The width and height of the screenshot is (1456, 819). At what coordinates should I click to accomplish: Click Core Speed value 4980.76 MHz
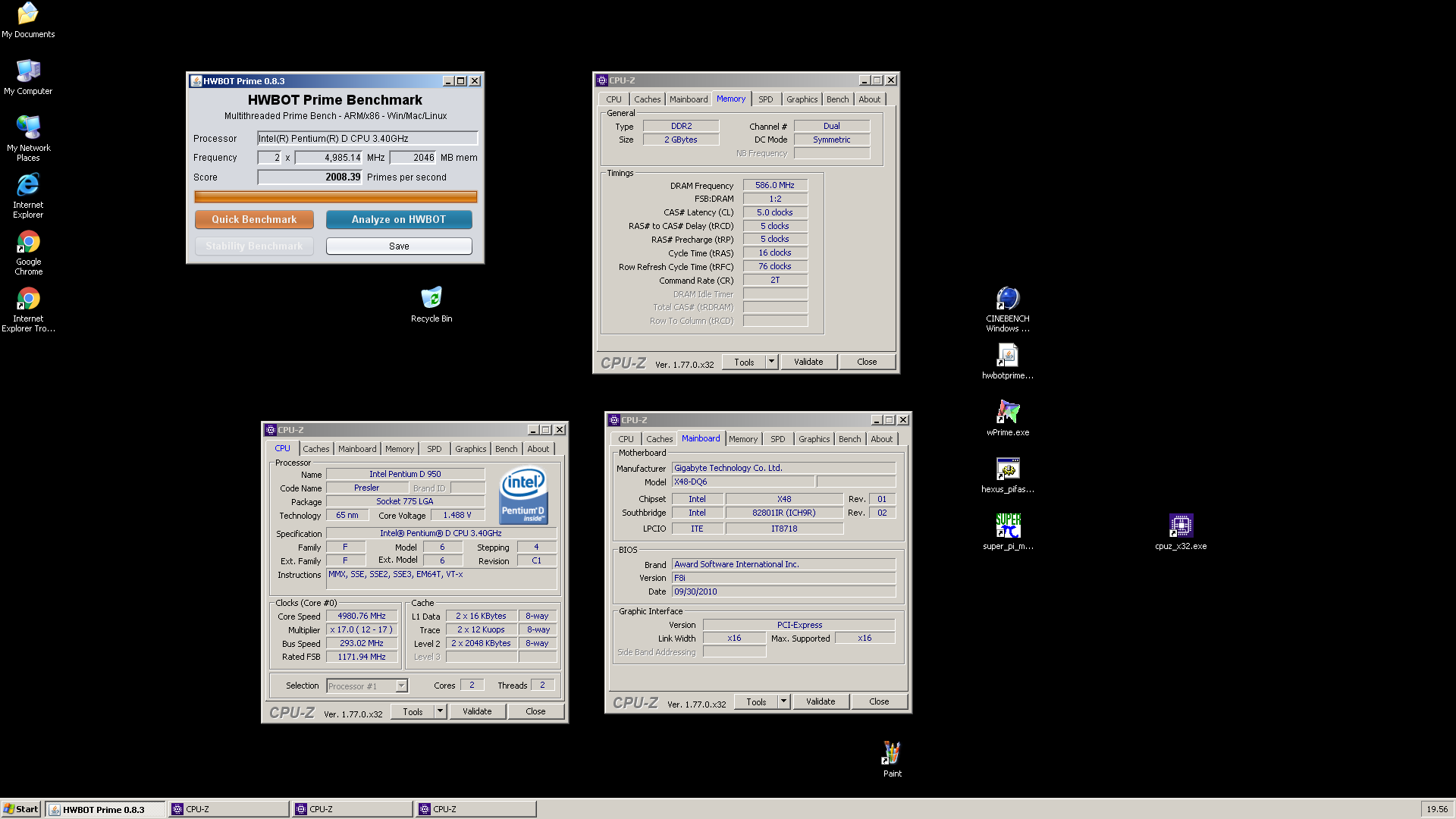[362, 616]
